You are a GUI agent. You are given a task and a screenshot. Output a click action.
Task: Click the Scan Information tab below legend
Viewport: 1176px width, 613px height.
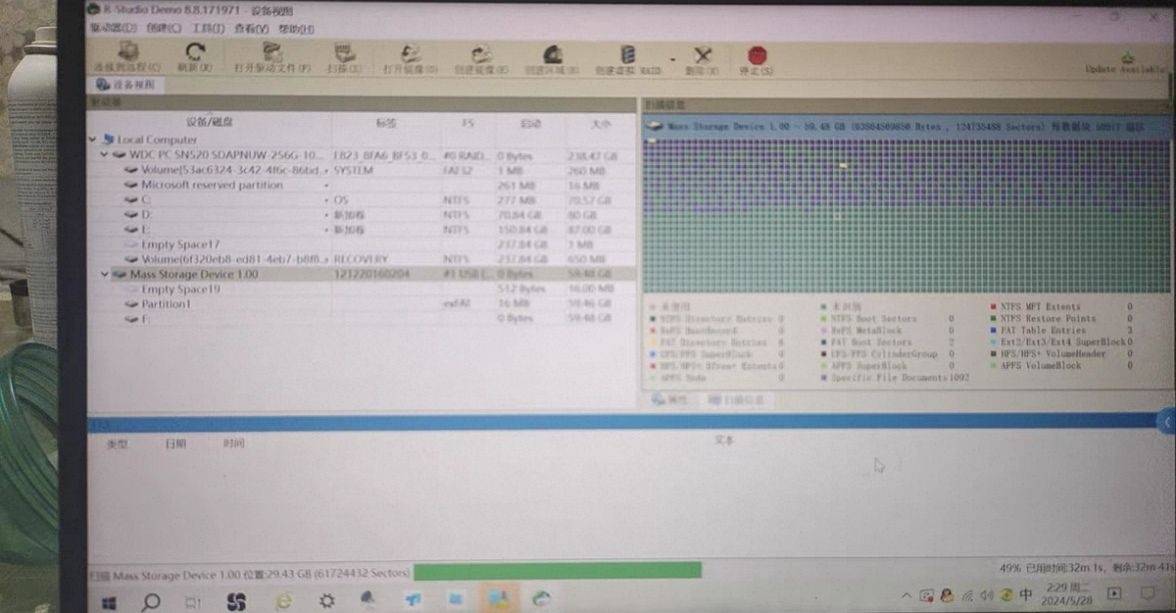(735, 400)
